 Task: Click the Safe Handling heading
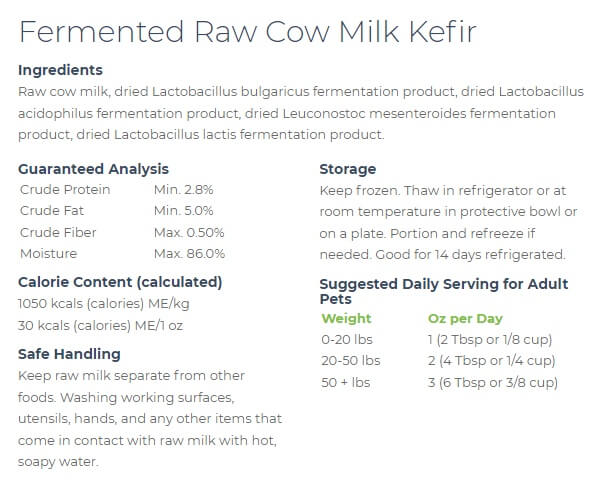(x=69, y=354)
